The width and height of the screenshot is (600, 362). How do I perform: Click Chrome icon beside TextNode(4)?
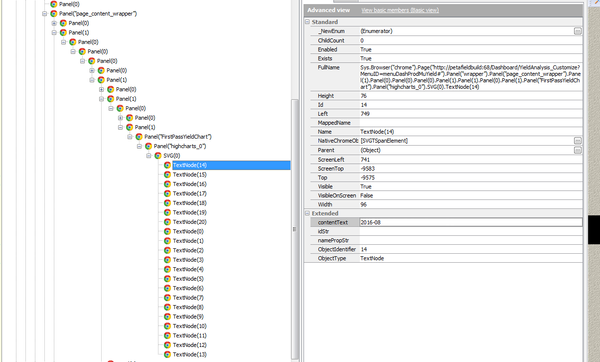167,269
